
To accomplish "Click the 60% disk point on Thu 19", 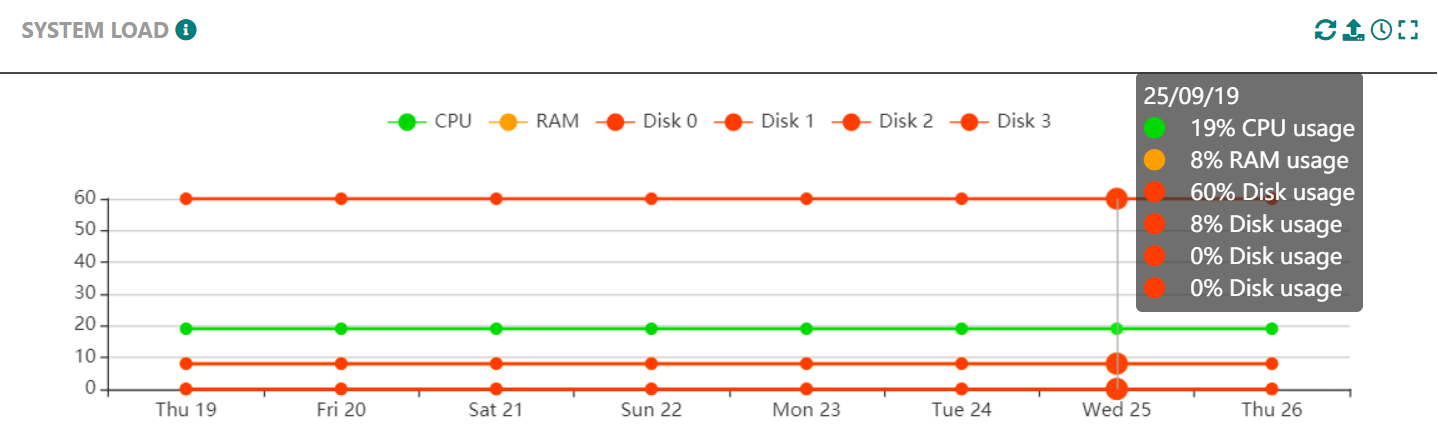I will (186, 199).
